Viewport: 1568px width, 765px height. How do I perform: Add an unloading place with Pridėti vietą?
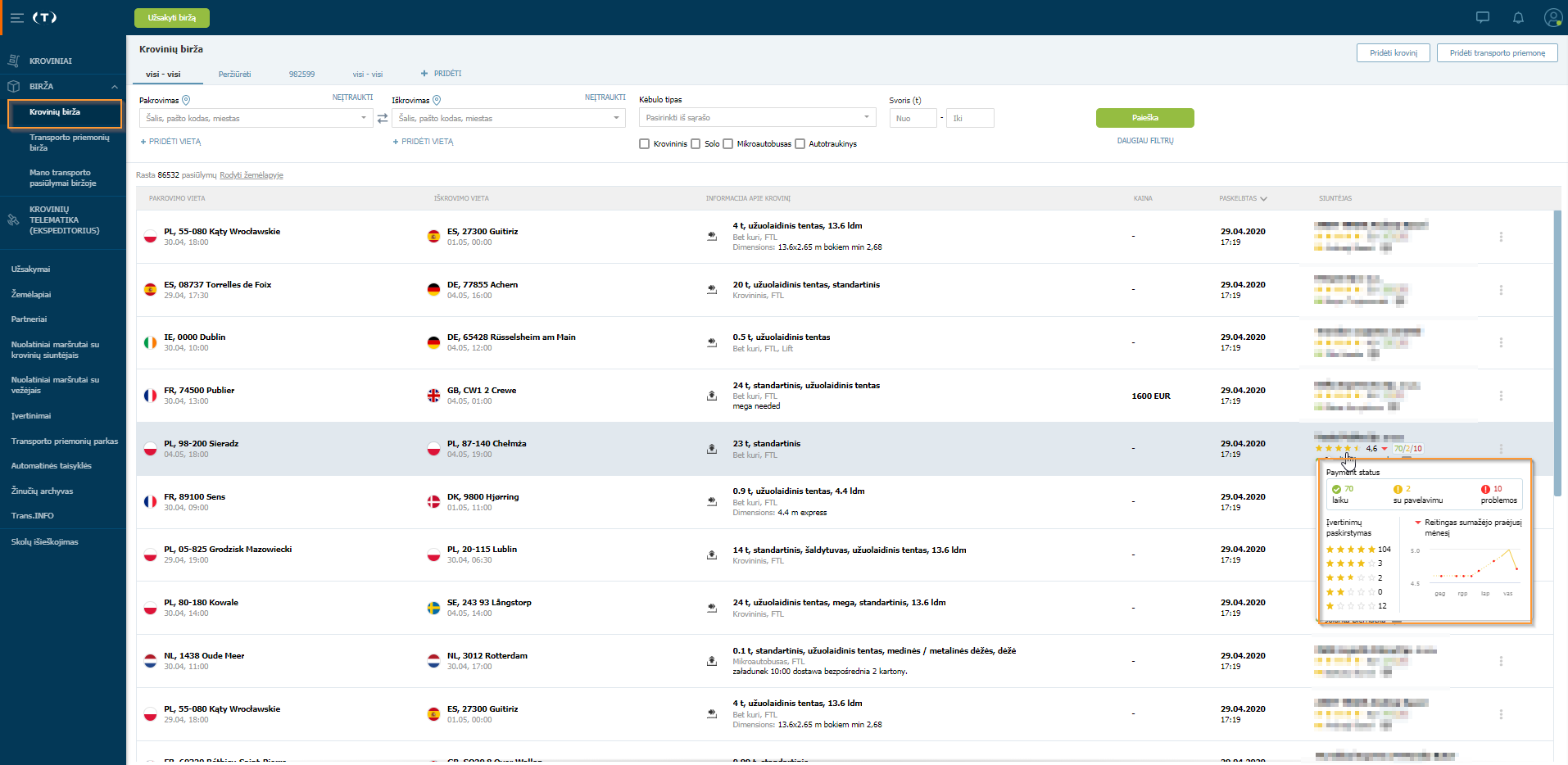[x=423, y=142]
